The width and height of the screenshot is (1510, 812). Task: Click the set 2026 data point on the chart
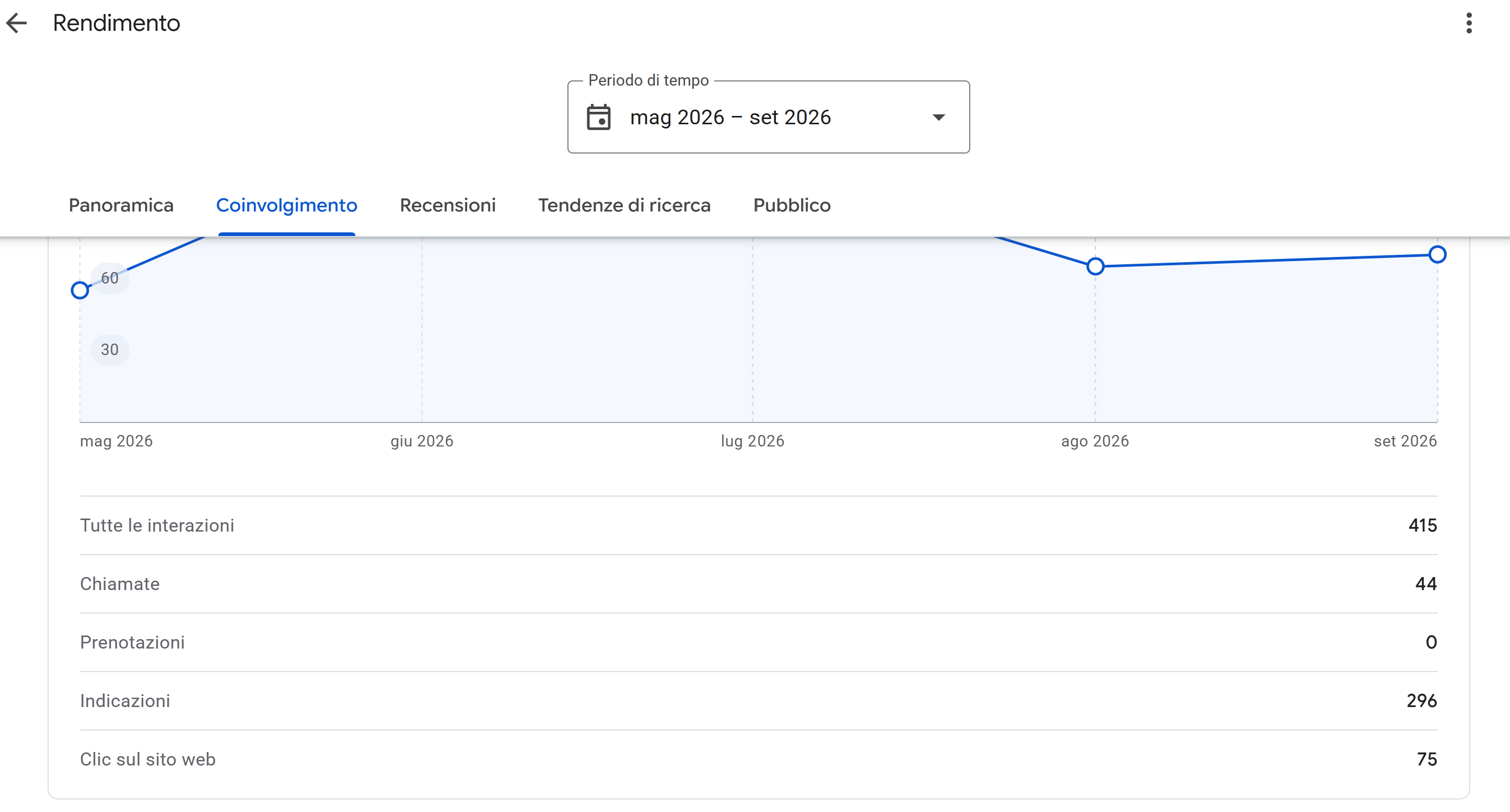tap(1437, 255)
